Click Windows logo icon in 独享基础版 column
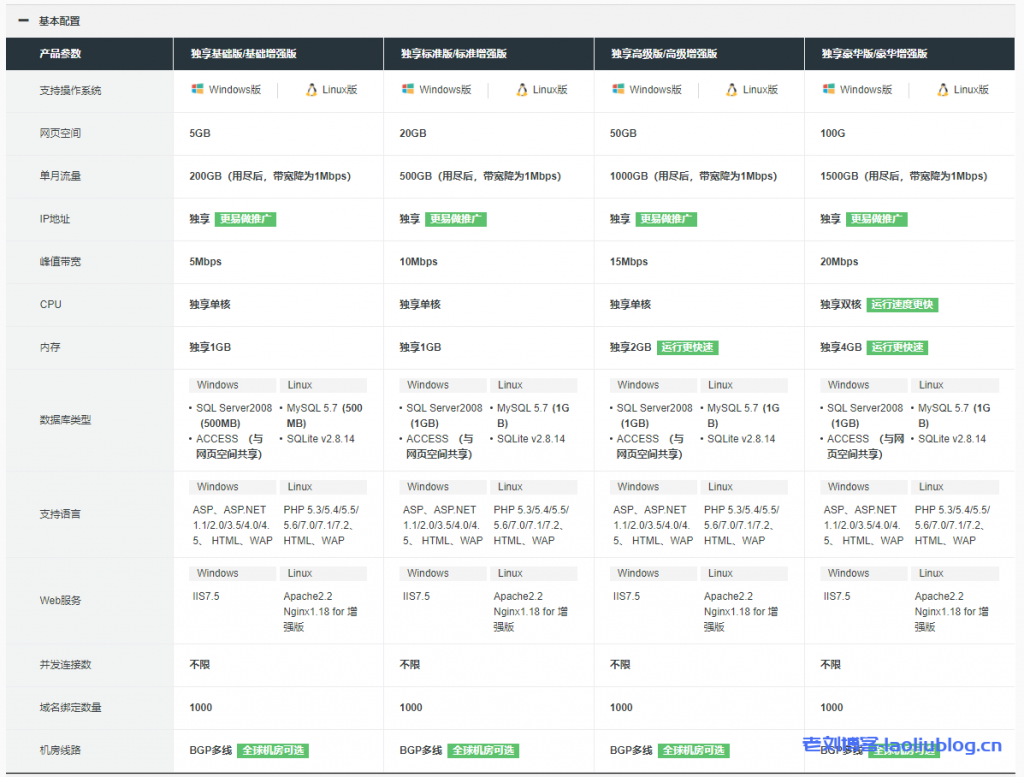The width and height of the screenshot is (1024, 777). click(x=197, y=89)
